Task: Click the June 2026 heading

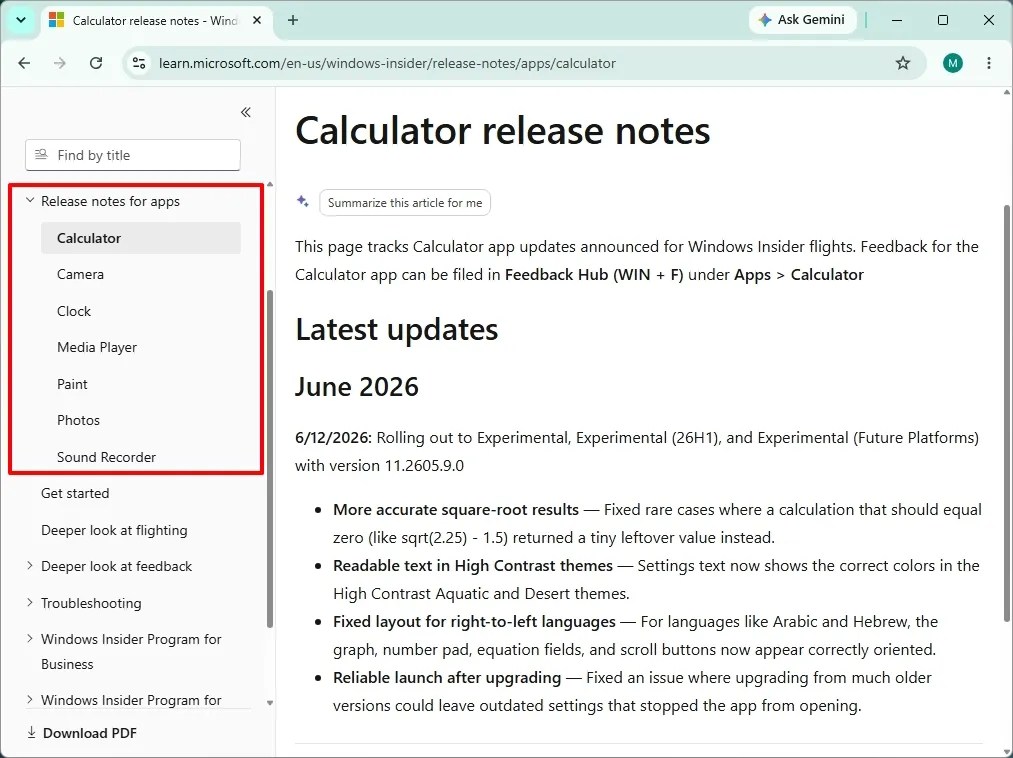Action: pyautogui.click(x=357, y=386)
